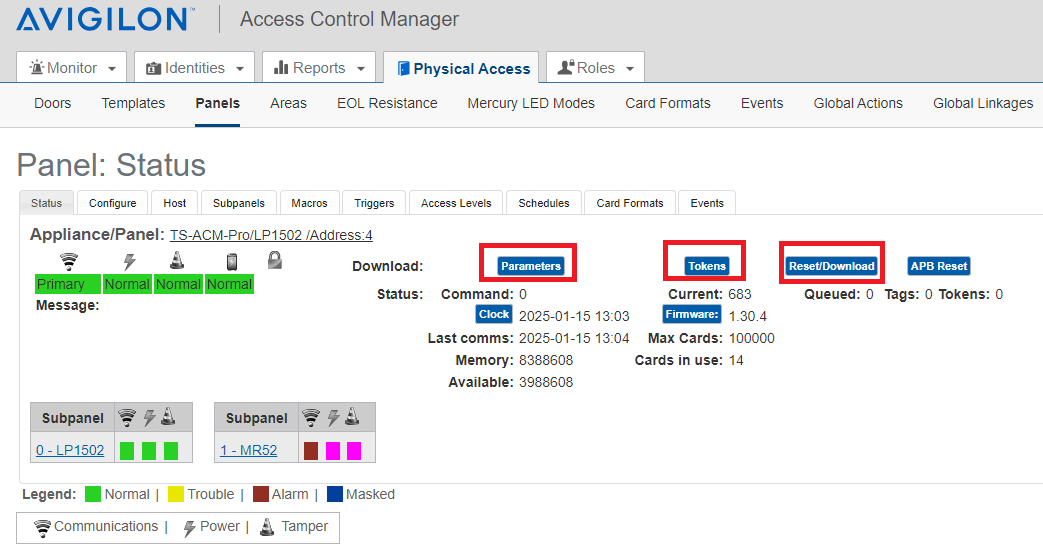Click the TS-ACM-Pro/LP1502 appliance link
The height and width of the screenshot is (548, 1043).
(271, 236)
